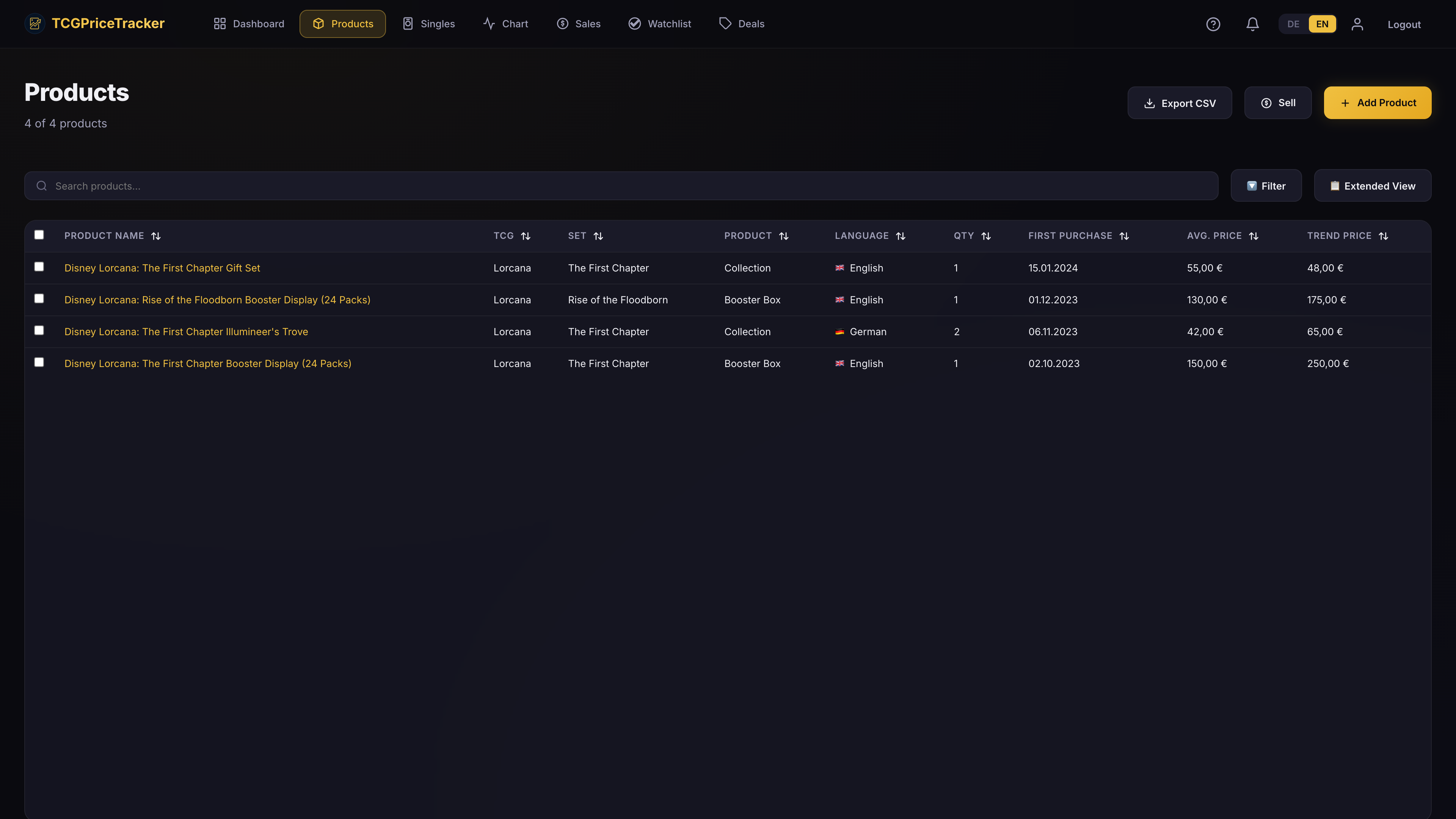Open the Singles tab
Screen dimensions: 1456x819
[x=428, y=24]
